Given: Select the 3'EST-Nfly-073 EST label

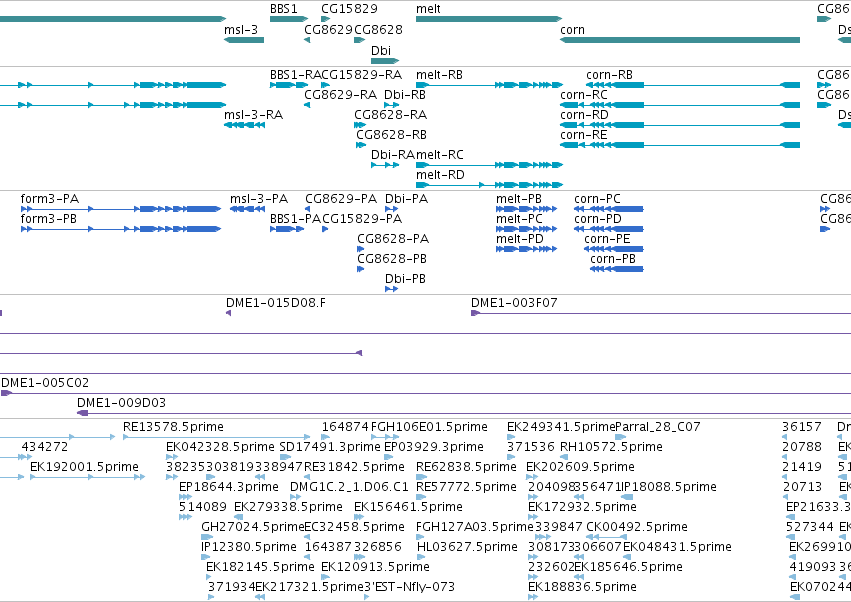Looking at the screenshot, I should [409, 587].
